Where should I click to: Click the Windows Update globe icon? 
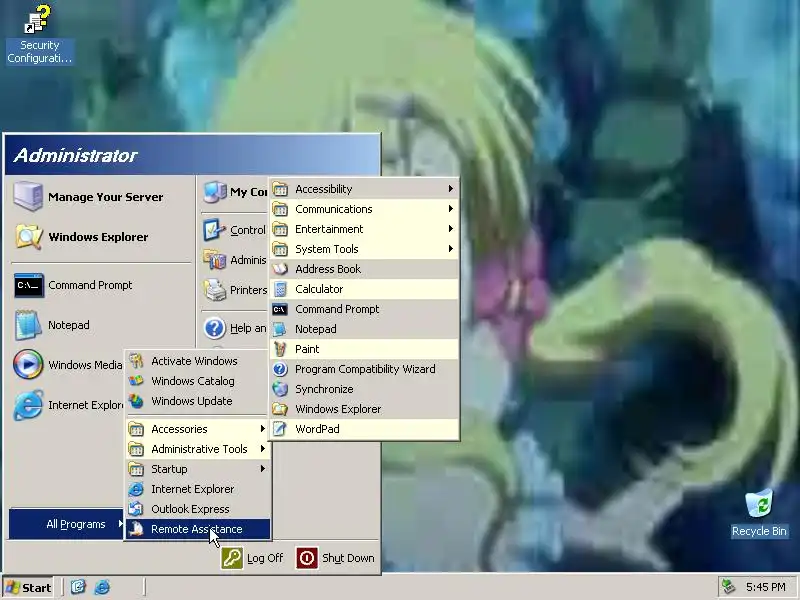click(x=136, y=401)
